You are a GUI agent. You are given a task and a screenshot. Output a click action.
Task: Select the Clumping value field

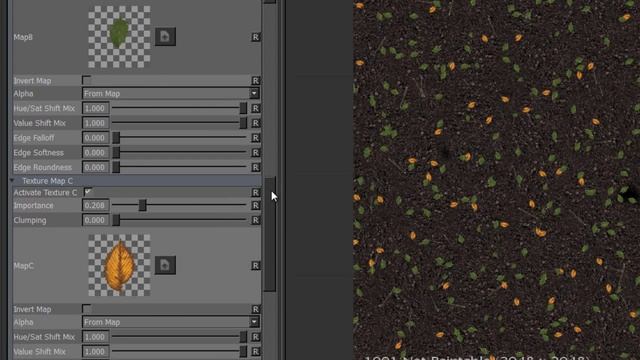tap(96, 220)
